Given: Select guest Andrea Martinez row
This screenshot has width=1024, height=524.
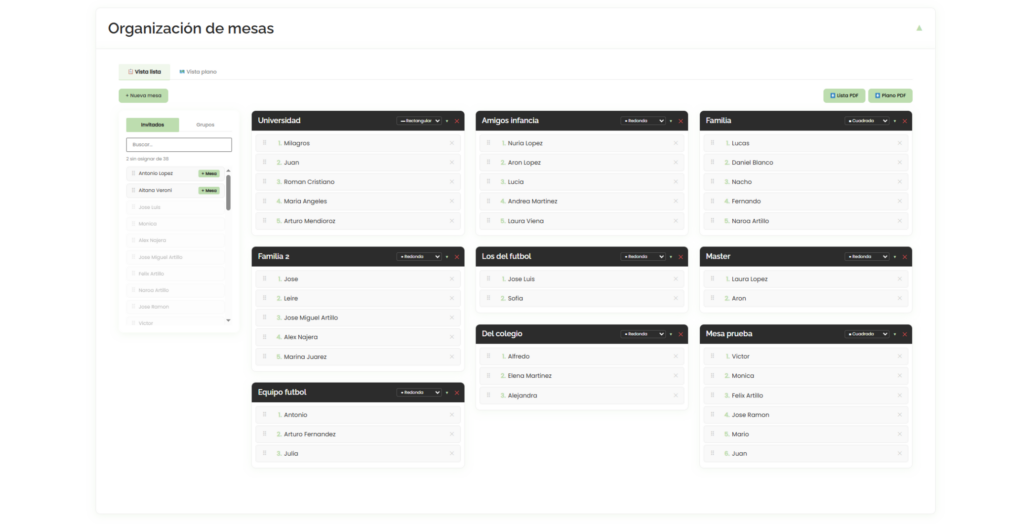Looking at the screenshot, I should point(582,201).
